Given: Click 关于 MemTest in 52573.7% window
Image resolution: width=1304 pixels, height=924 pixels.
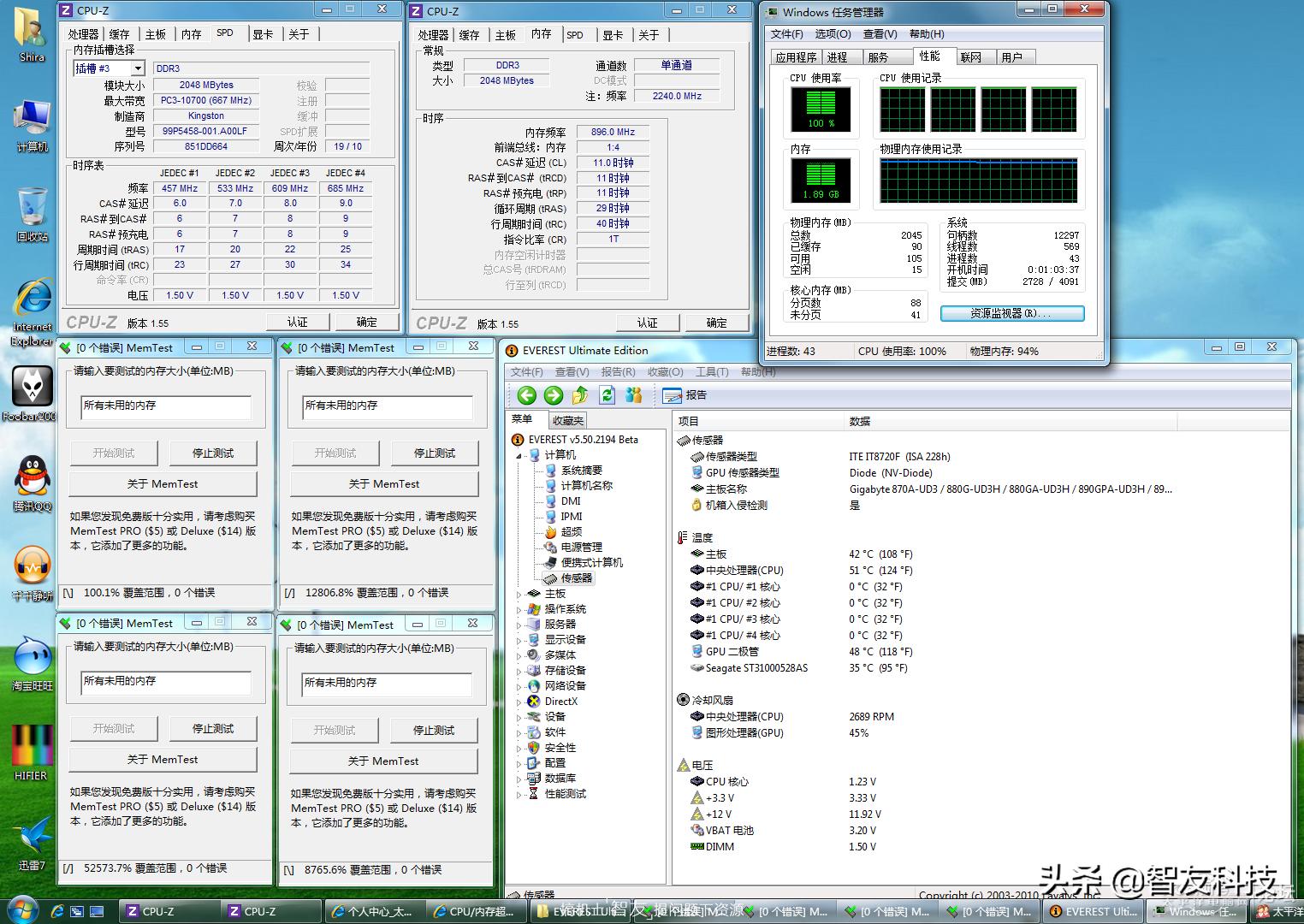Looking at the screenshot, I should pos(163,760).
